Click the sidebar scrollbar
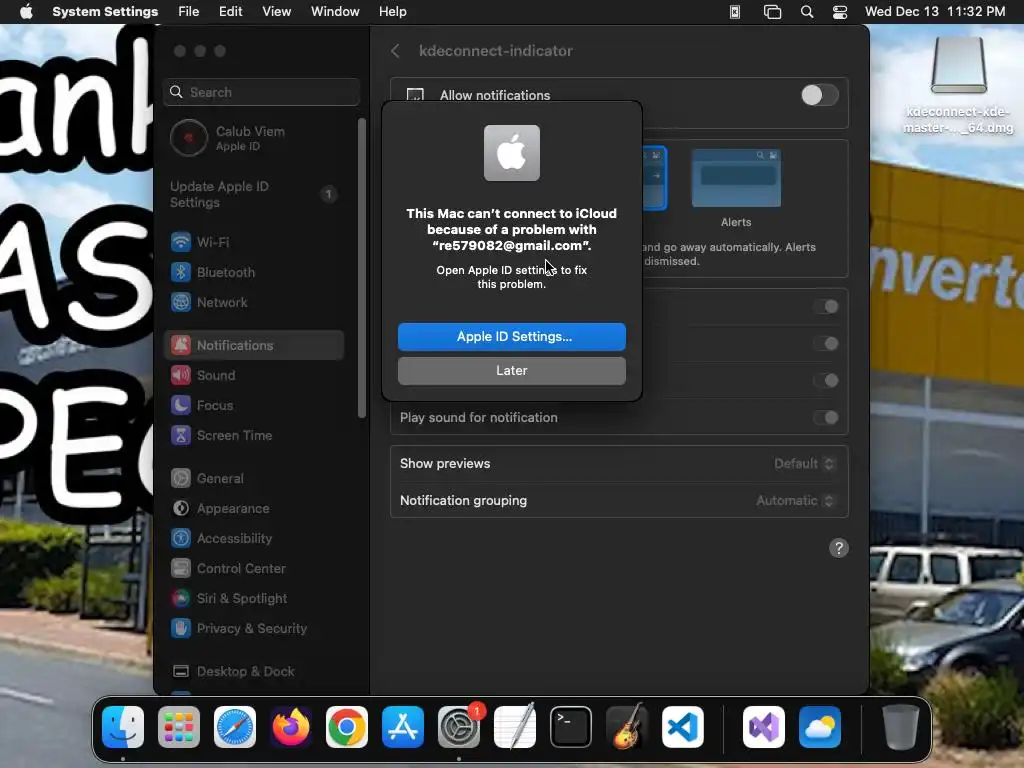1024x768 pixels. (x=362, y=268)
